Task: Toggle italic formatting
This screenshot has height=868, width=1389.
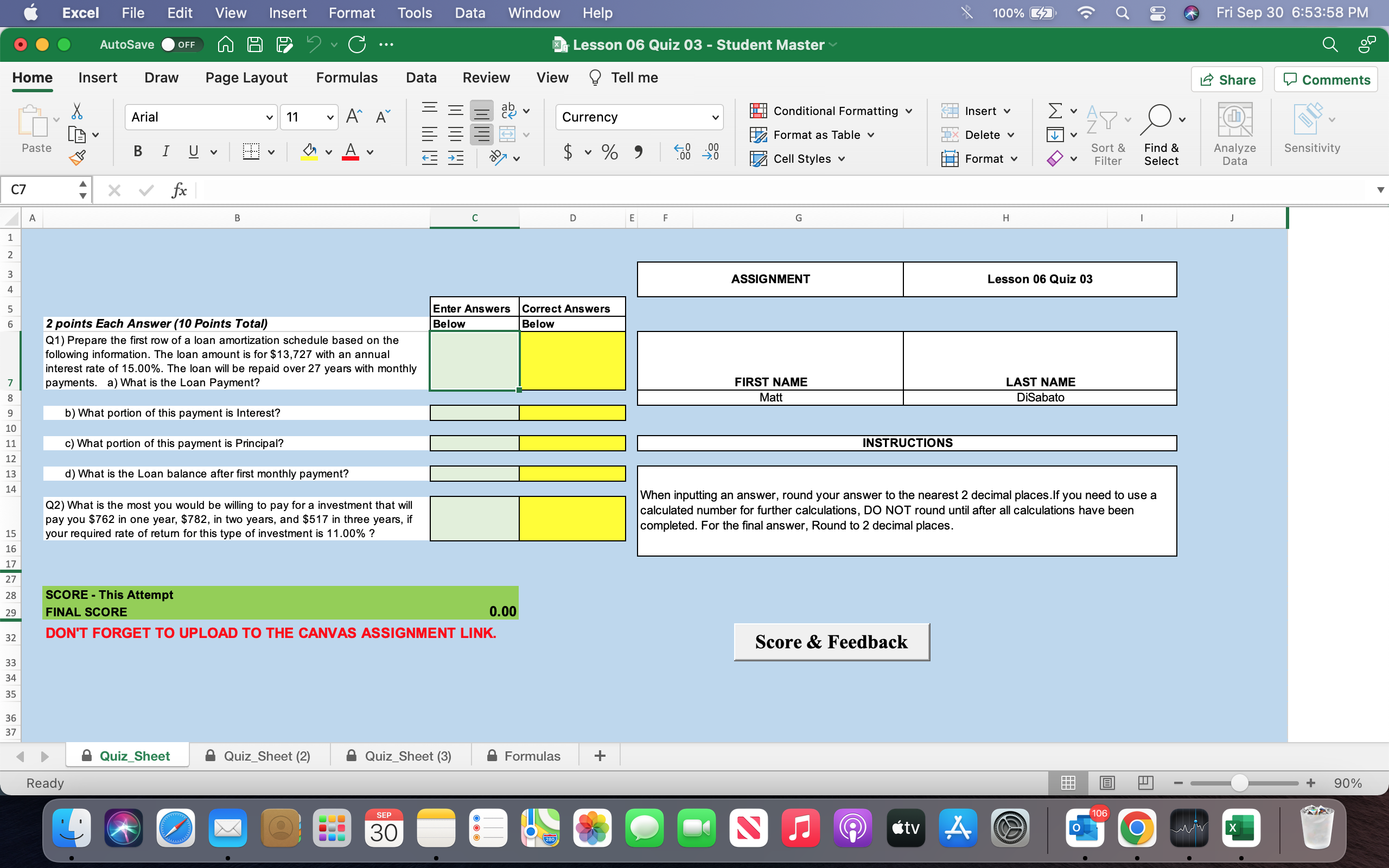Action: click(165, 151)
